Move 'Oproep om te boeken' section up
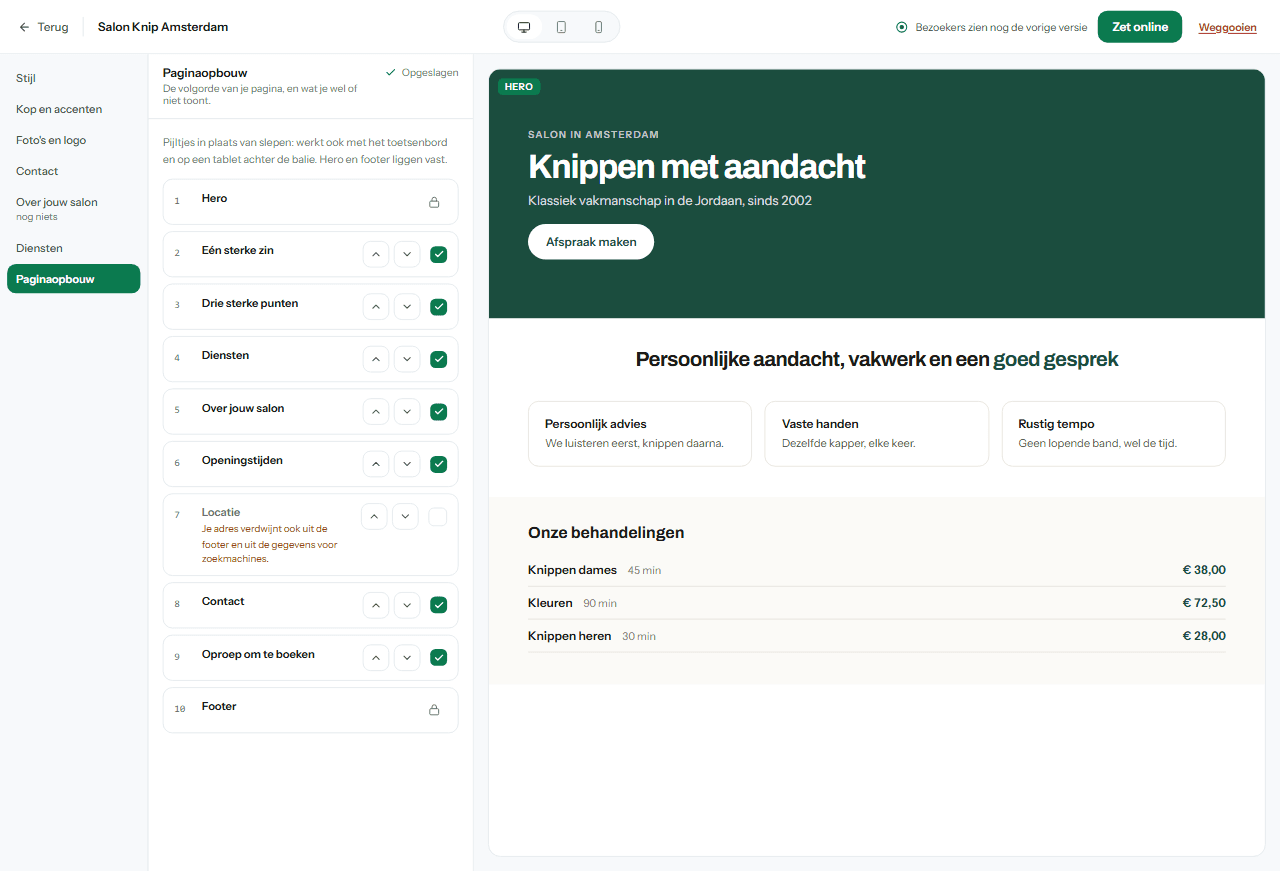The width and height of the screenshot is (1280, 871). (375, 658)
